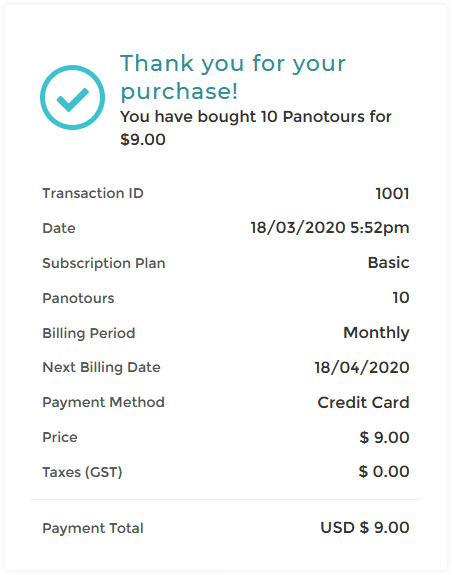Click the Panotours count value 10

pos(401,297)
